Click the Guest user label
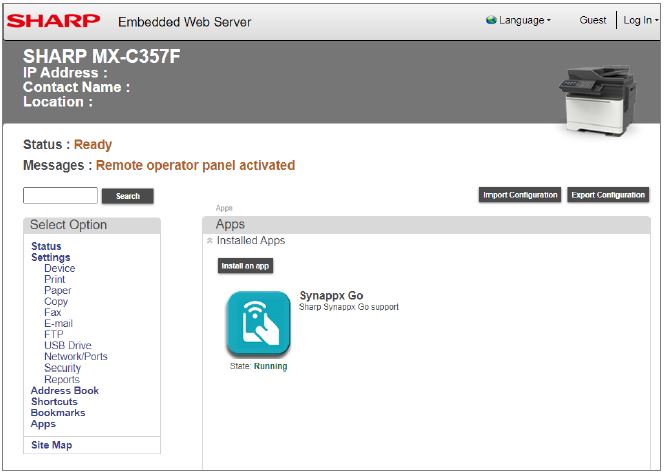This screenshot has width=666, height=475. coord(593,20)
